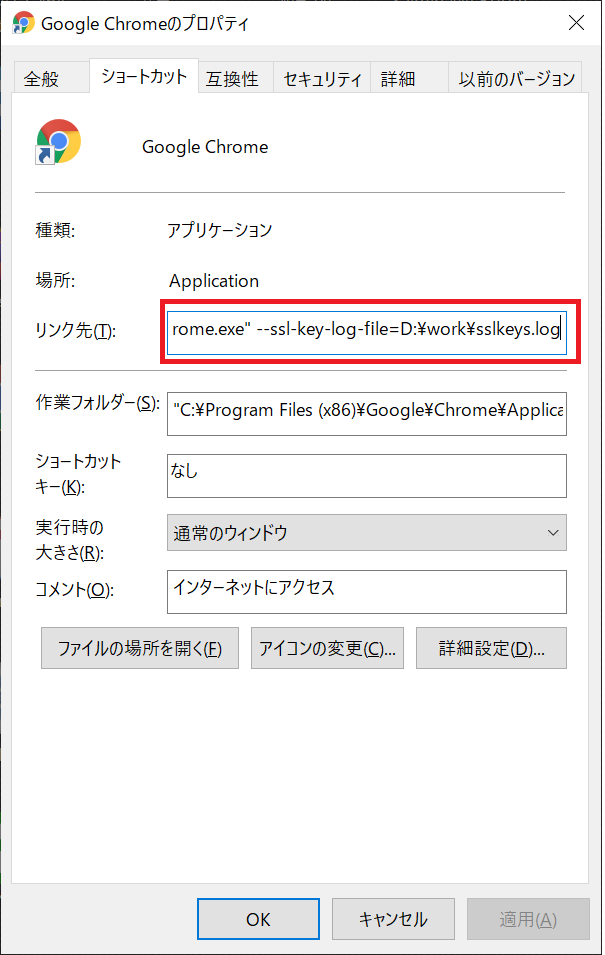Screen dimensions: 605x955
Task: Click the 作業フォルダー(S): label
Action: 97,403
